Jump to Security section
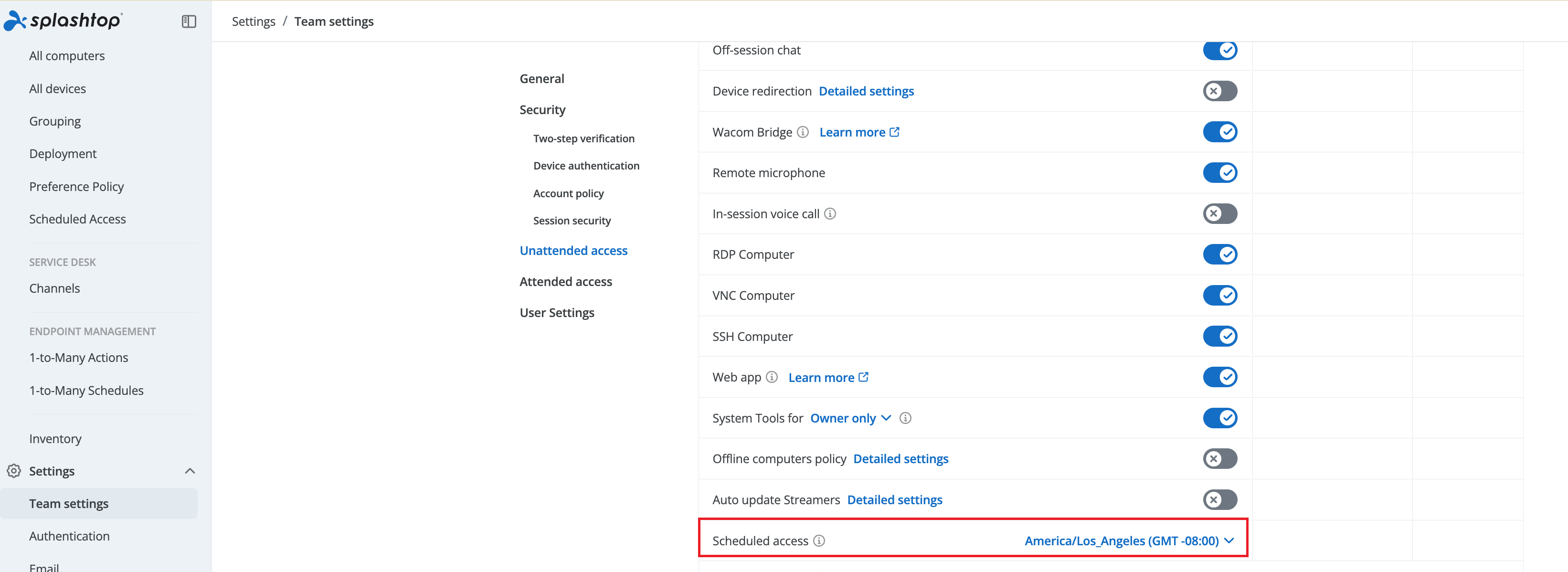This screenshot has height=572, width=1568. pyautogui.click(x=542, y=109)
